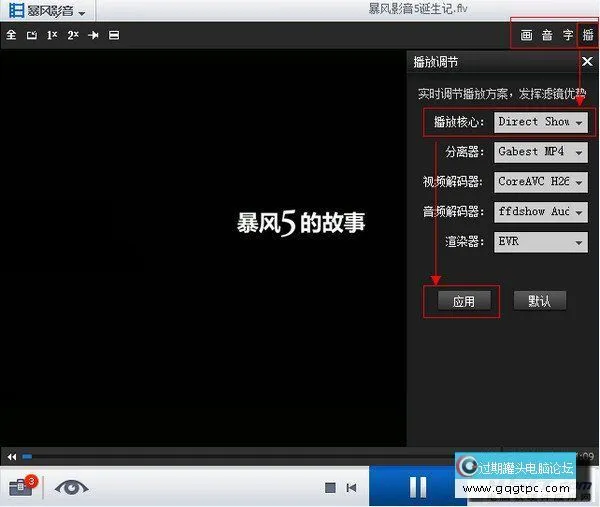Pause the video with the pause button
600x507 pixels.
(418, 487)
